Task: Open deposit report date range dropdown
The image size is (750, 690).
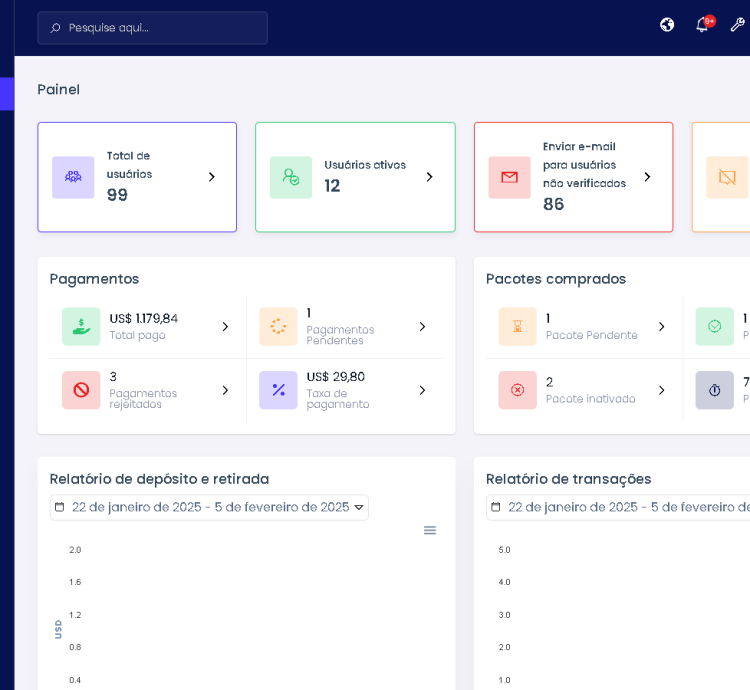Action: [x=209, y=507]
